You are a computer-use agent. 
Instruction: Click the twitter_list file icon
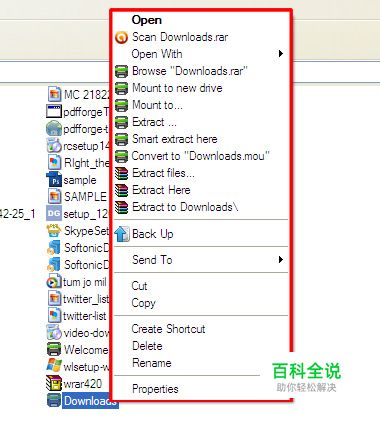54,299
